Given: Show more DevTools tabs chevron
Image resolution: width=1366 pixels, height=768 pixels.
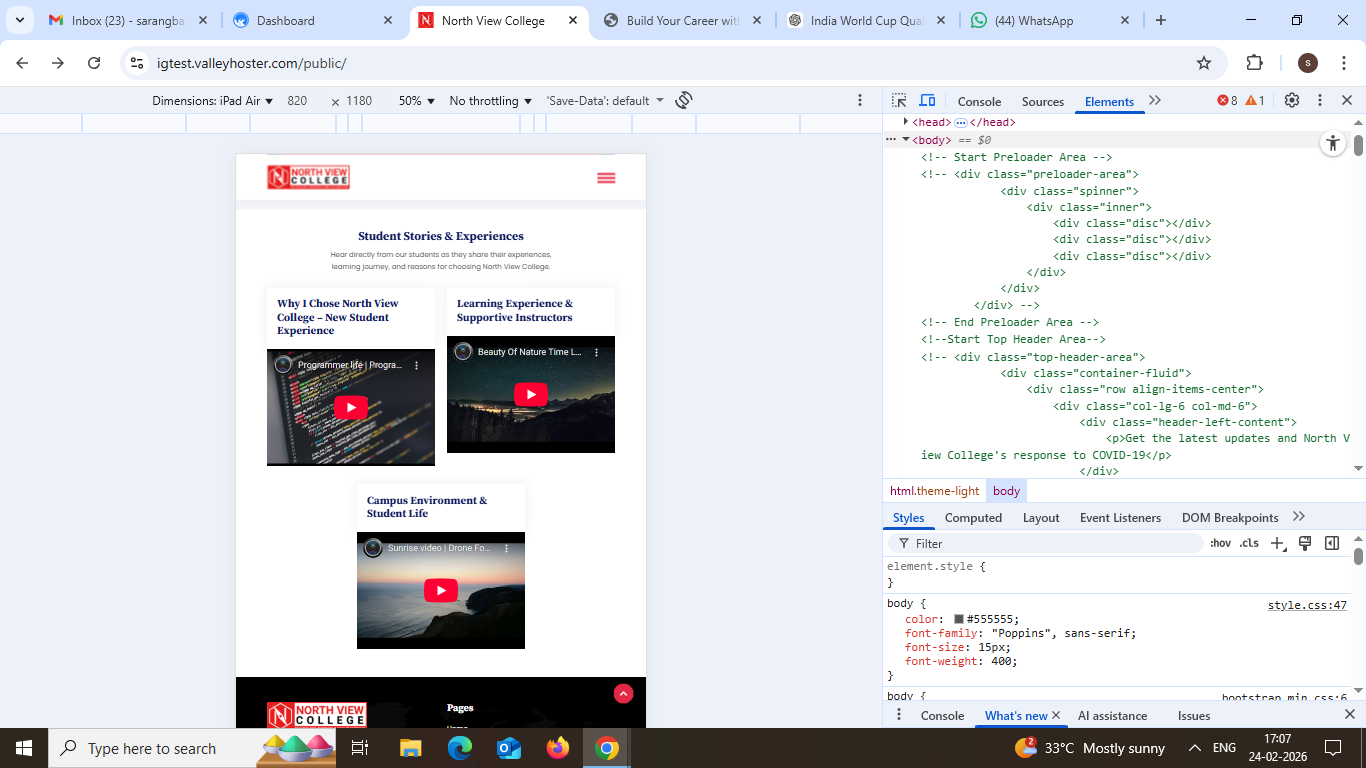Looking at the screenshot, I should (x=1155, y=101).
